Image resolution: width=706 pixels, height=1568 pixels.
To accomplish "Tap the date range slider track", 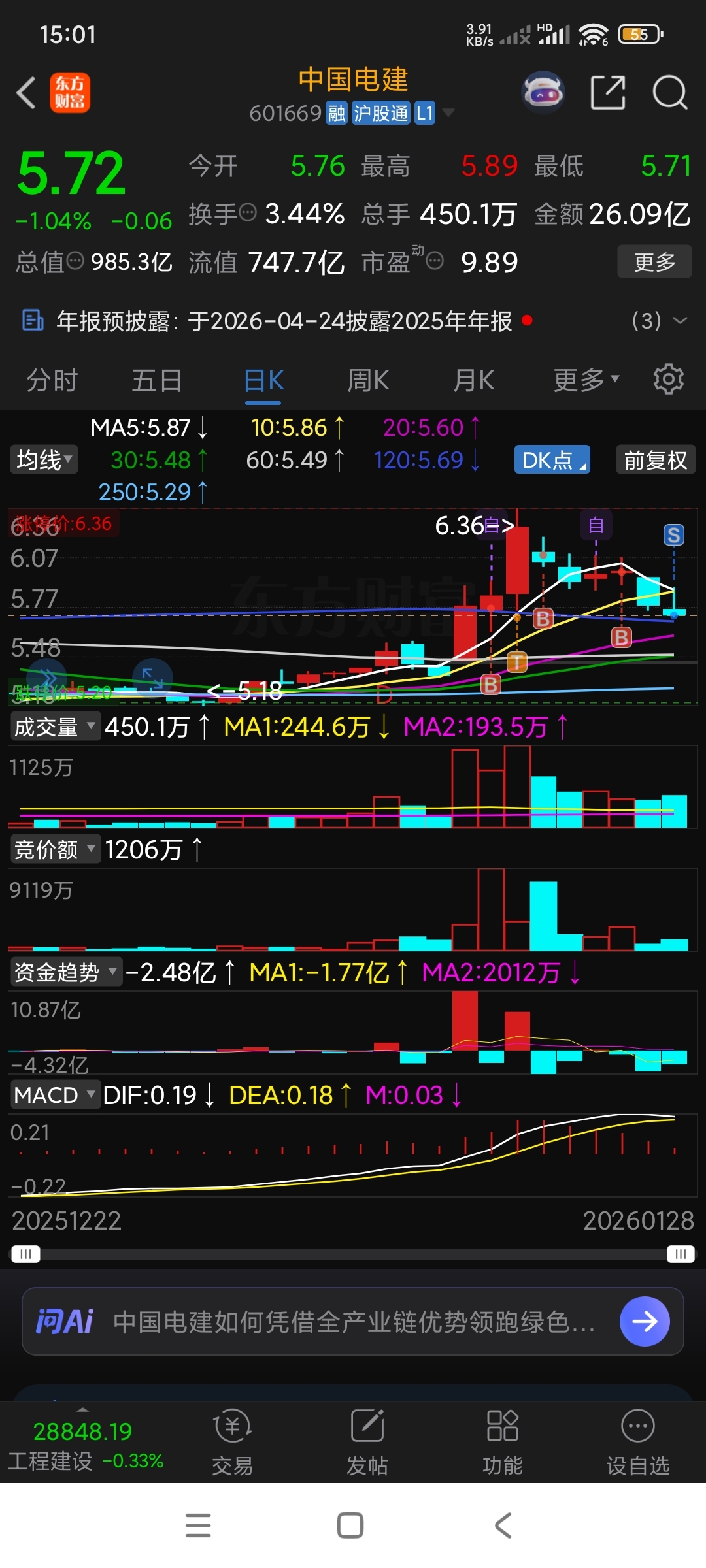I will click(x=353, y=1254).
